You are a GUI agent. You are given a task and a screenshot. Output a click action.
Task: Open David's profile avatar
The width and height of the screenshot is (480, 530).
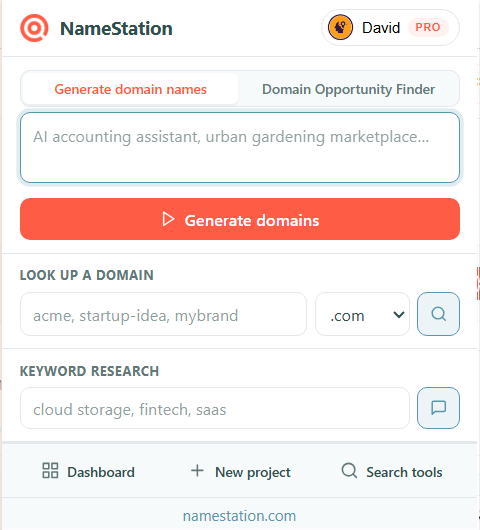340,27
